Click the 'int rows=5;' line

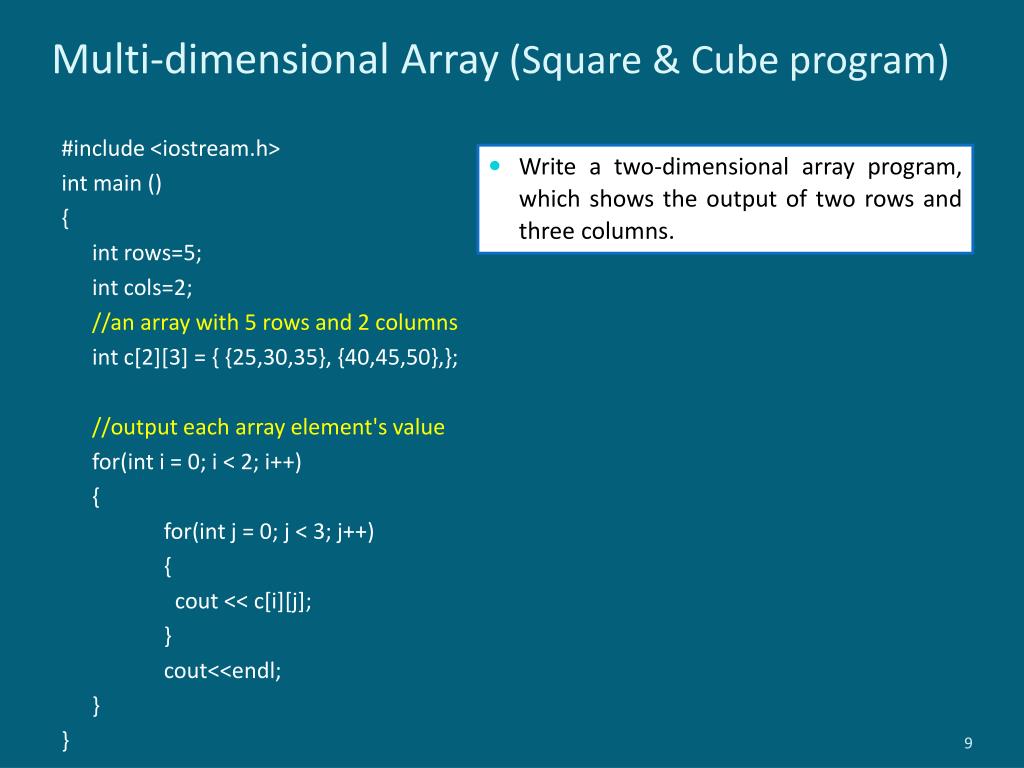coord(147,253)
